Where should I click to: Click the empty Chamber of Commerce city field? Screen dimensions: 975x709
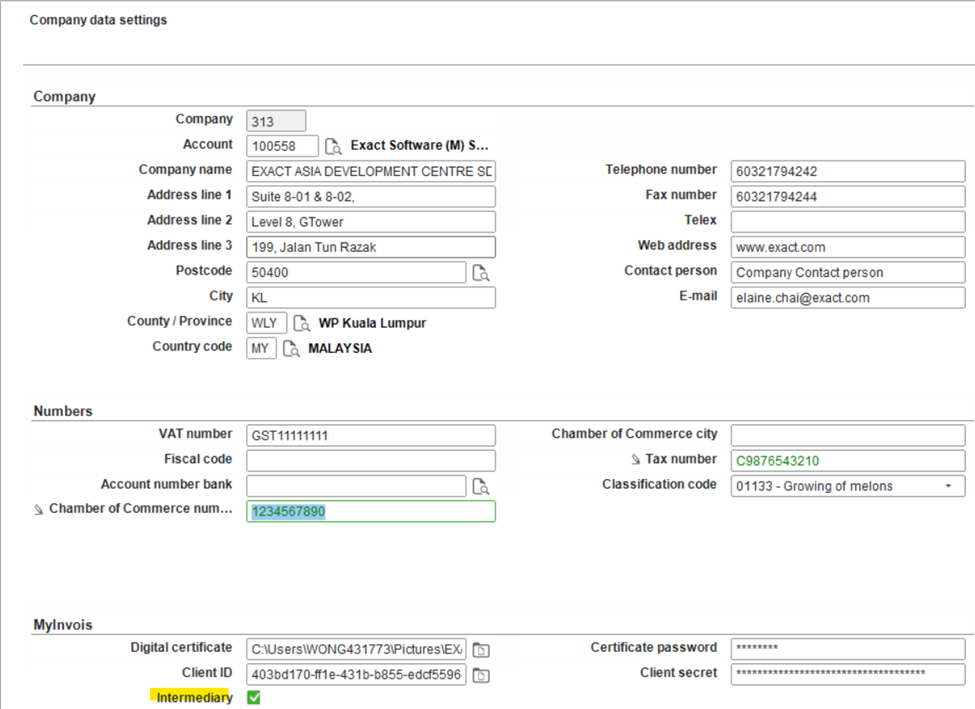[848, 435]
